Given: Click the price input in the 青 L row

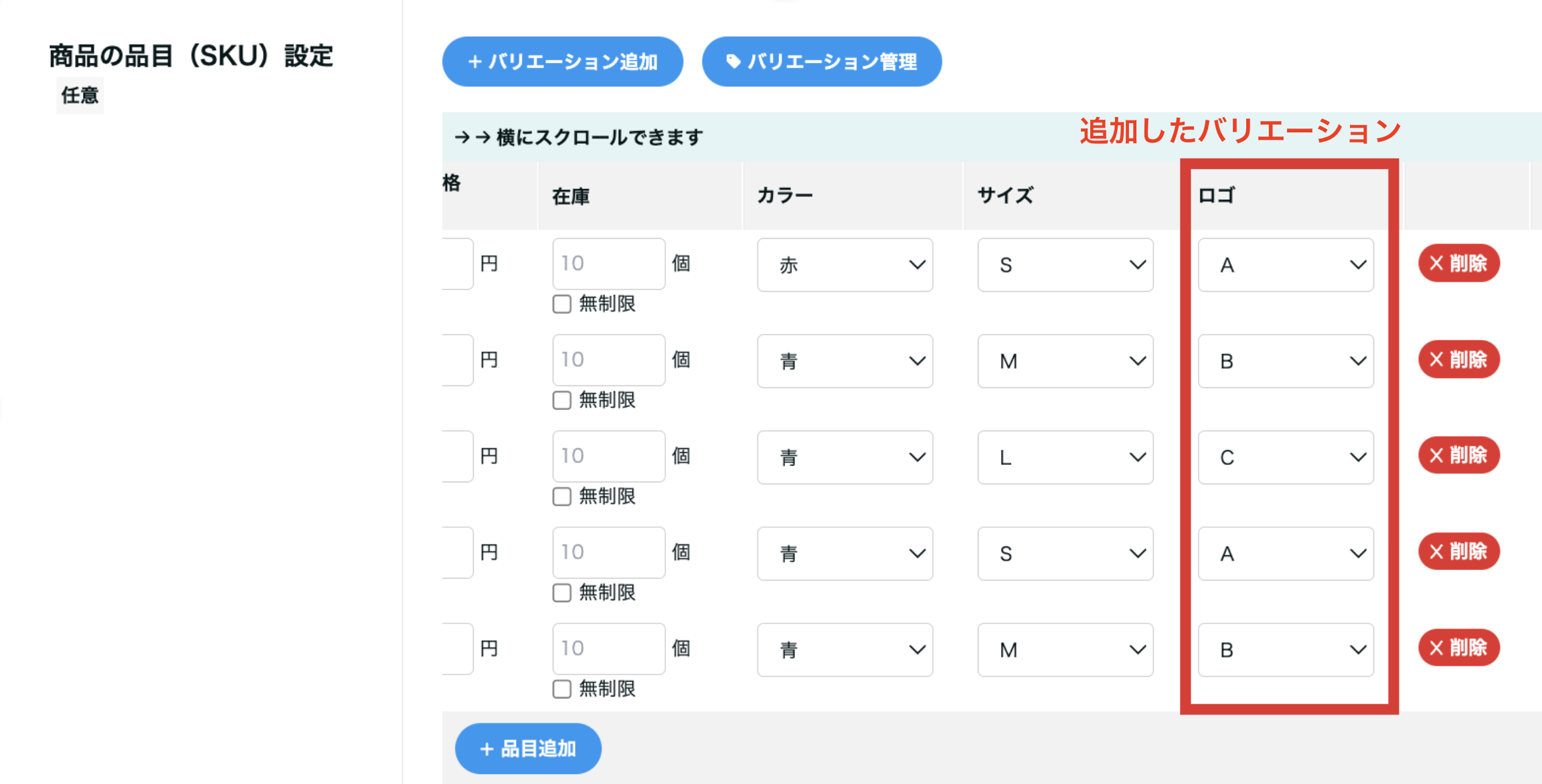Looking at the screenshot, I should pyautogui.click(x=458, y=456).
